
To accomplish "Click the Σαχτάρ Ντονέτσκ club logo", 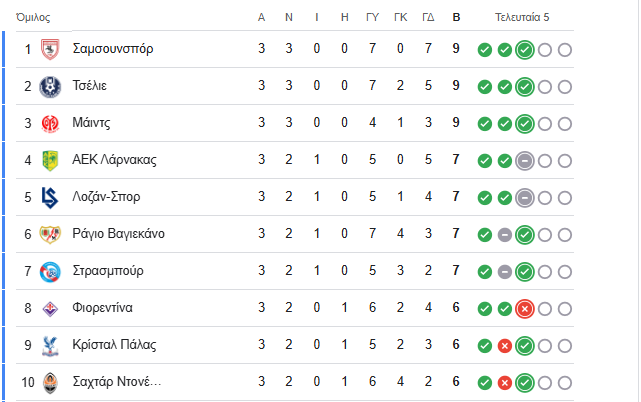I will (x=50, y=383).
